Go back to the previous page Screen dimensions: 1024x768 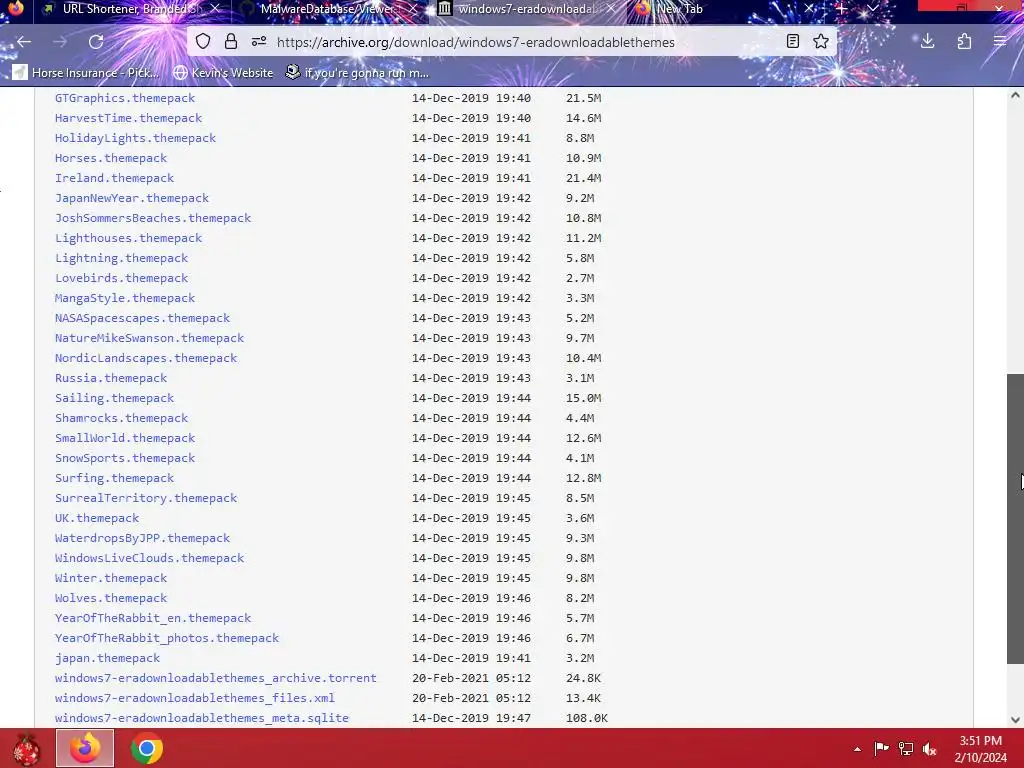coord(24,42)
